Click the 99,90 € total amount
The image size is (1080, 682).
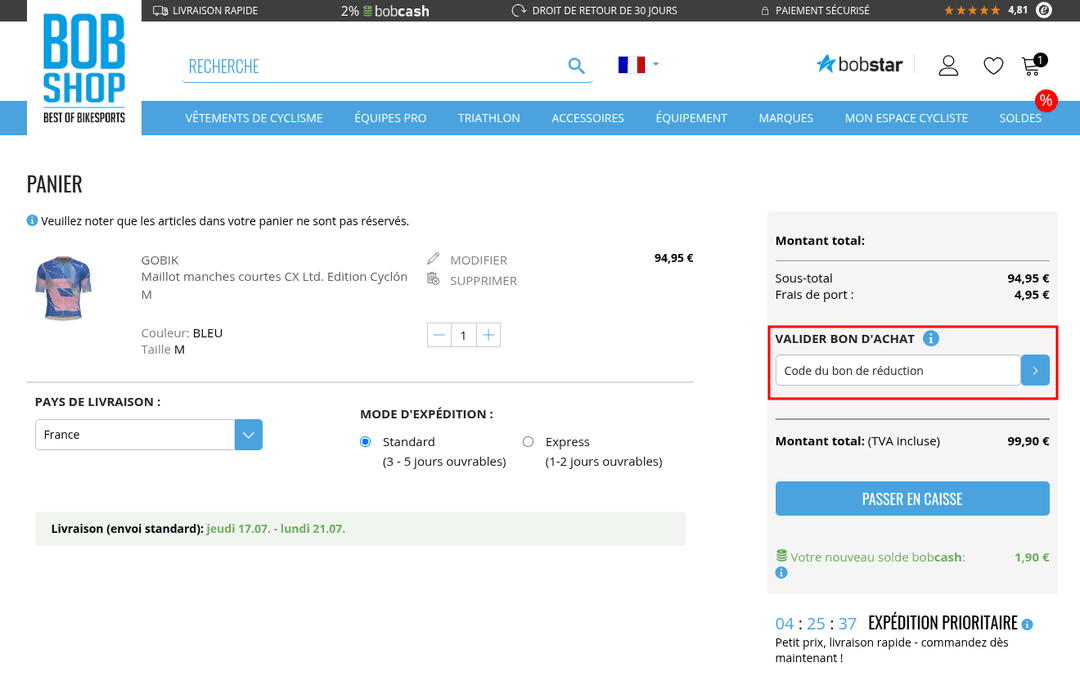tap(1028, 441)
